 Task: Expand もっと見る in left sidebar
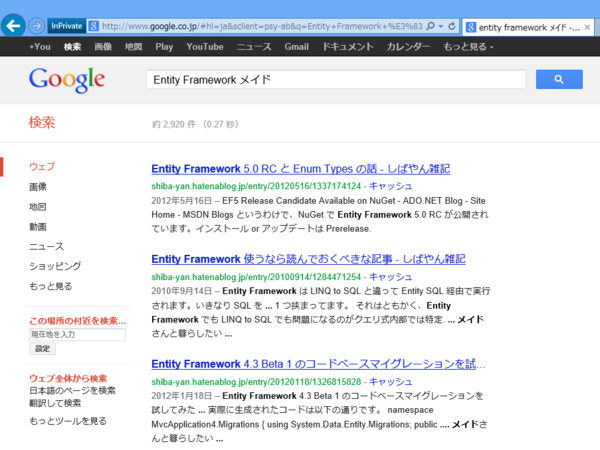pyautogui.click(x=51, y=286)
